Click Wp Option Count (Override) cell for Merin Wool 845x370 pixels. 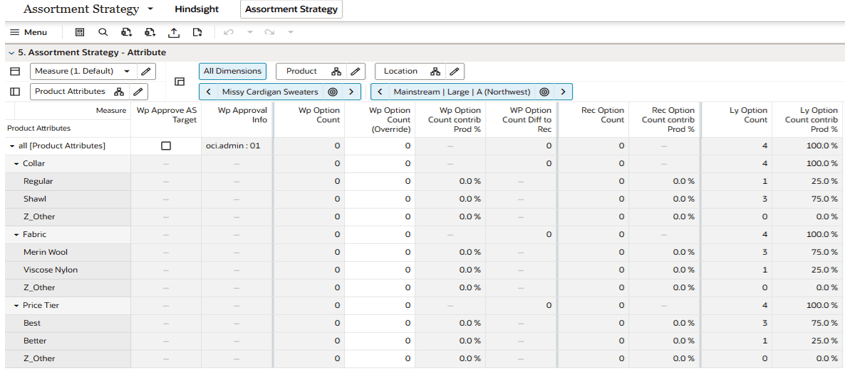pos(380,252)
